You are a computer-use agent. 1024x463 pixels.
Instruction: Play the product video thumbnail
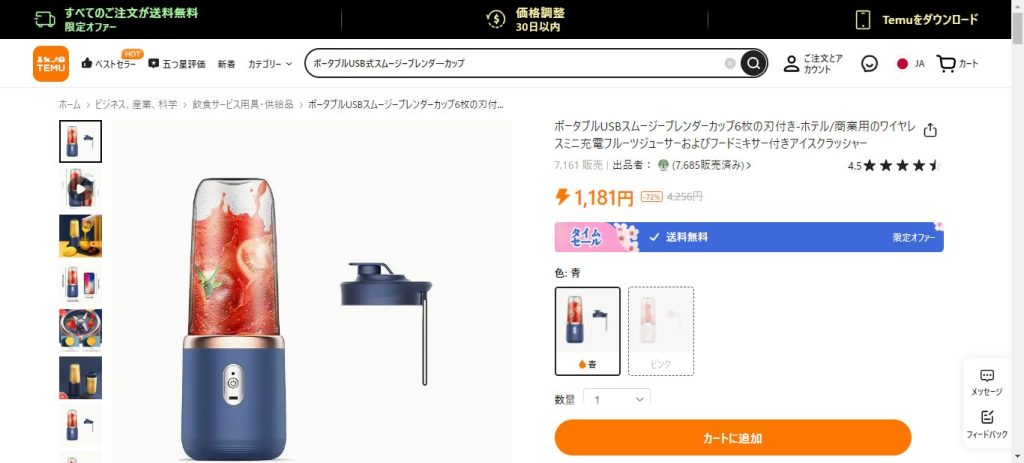point(80,189)
